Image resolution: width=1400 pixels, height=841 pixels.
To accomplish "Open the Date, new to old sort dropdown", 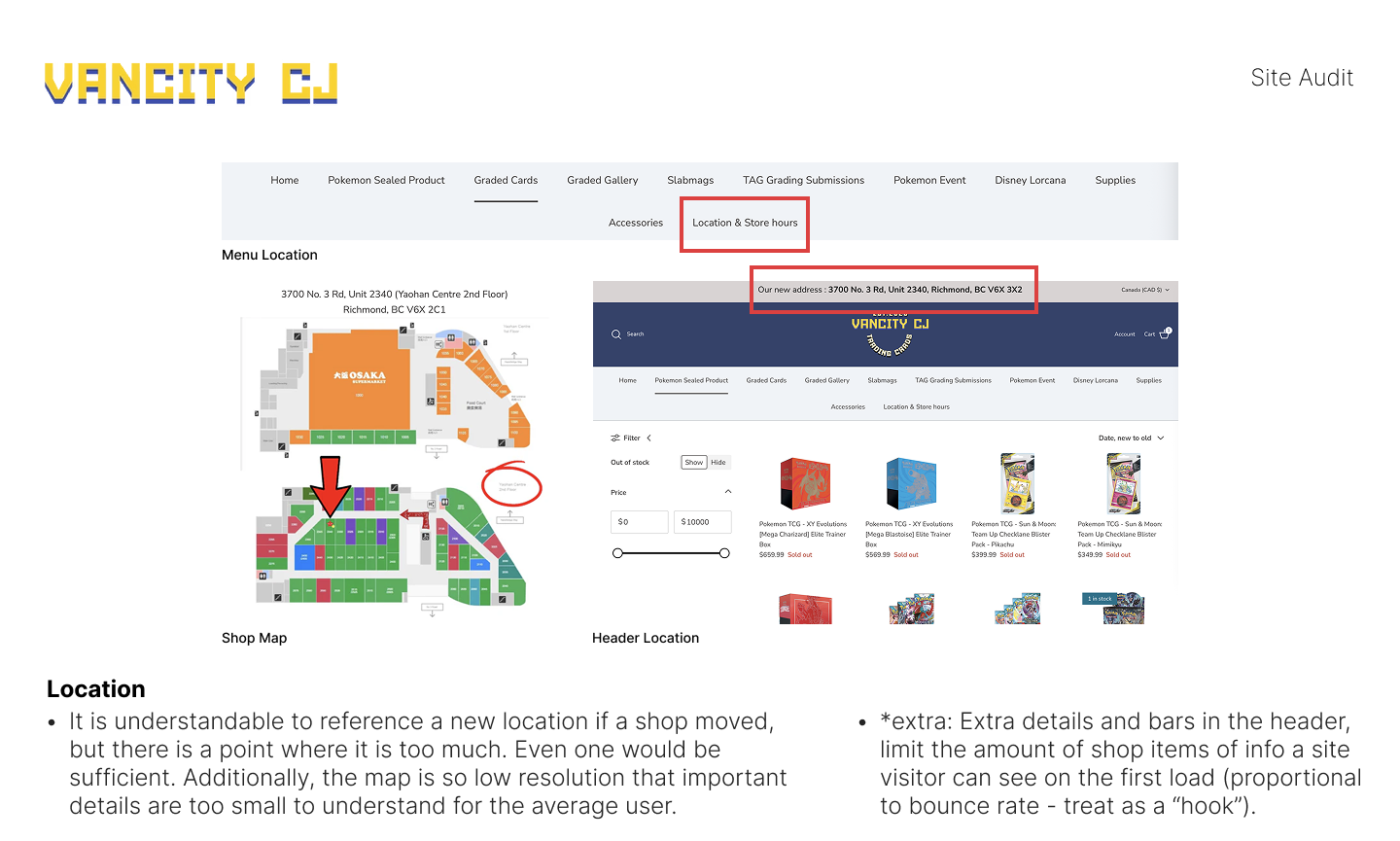I will point(1131,438).
